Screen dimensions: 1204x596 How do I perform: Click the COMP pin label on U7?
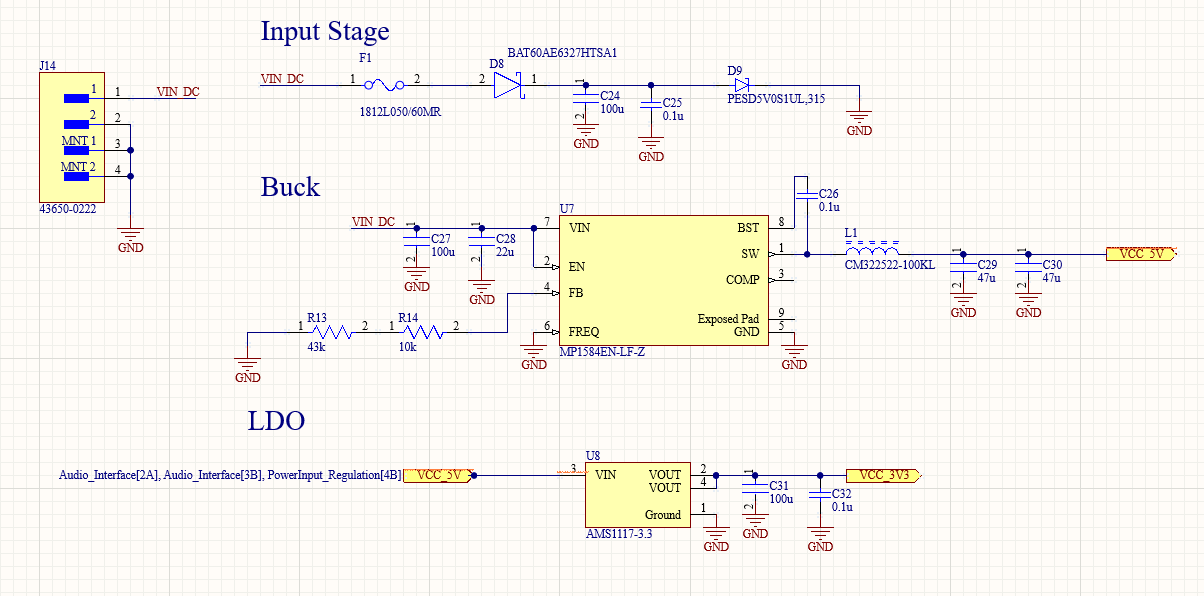click(743, 279)
